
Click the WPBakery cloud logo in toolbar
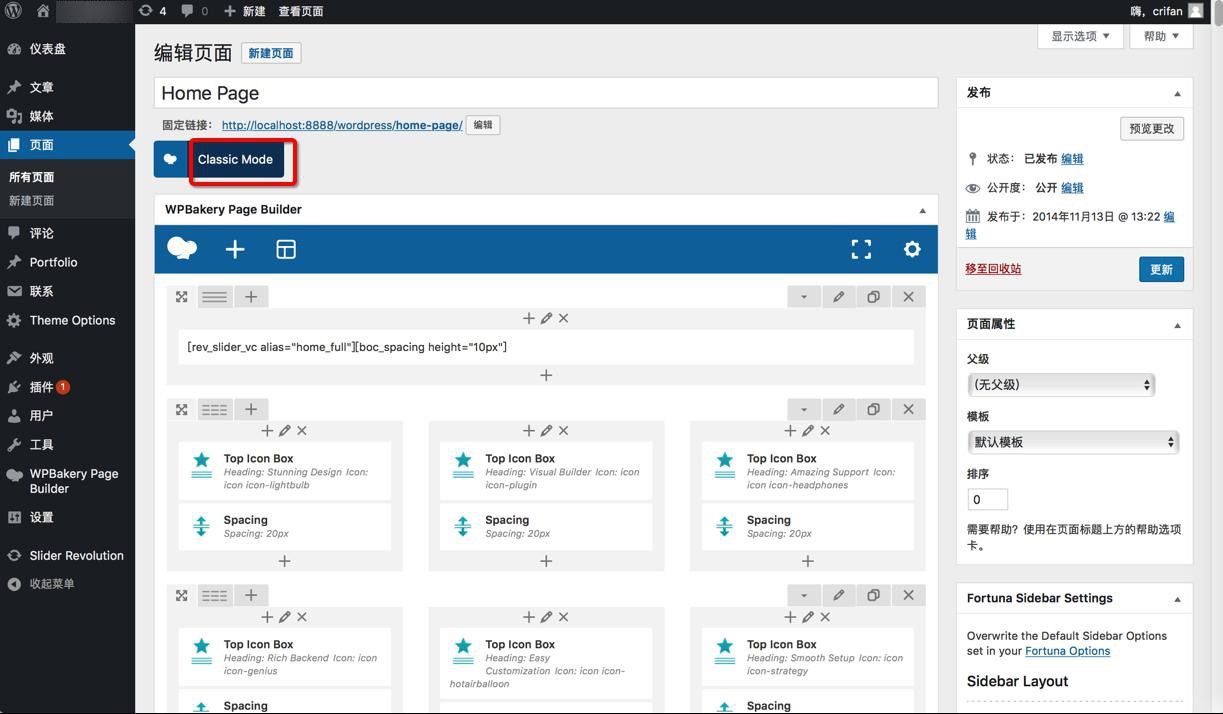pos(182,249)
